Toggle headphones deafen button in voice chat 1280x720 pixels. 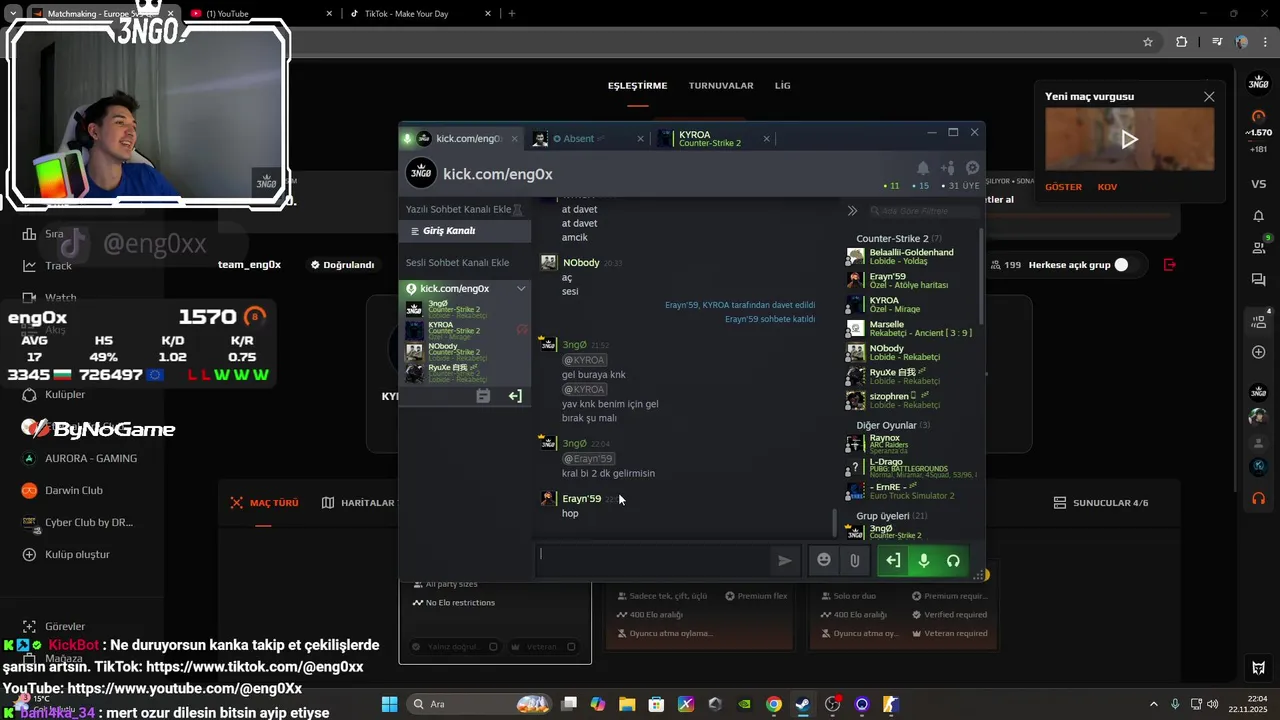(954, 561)
